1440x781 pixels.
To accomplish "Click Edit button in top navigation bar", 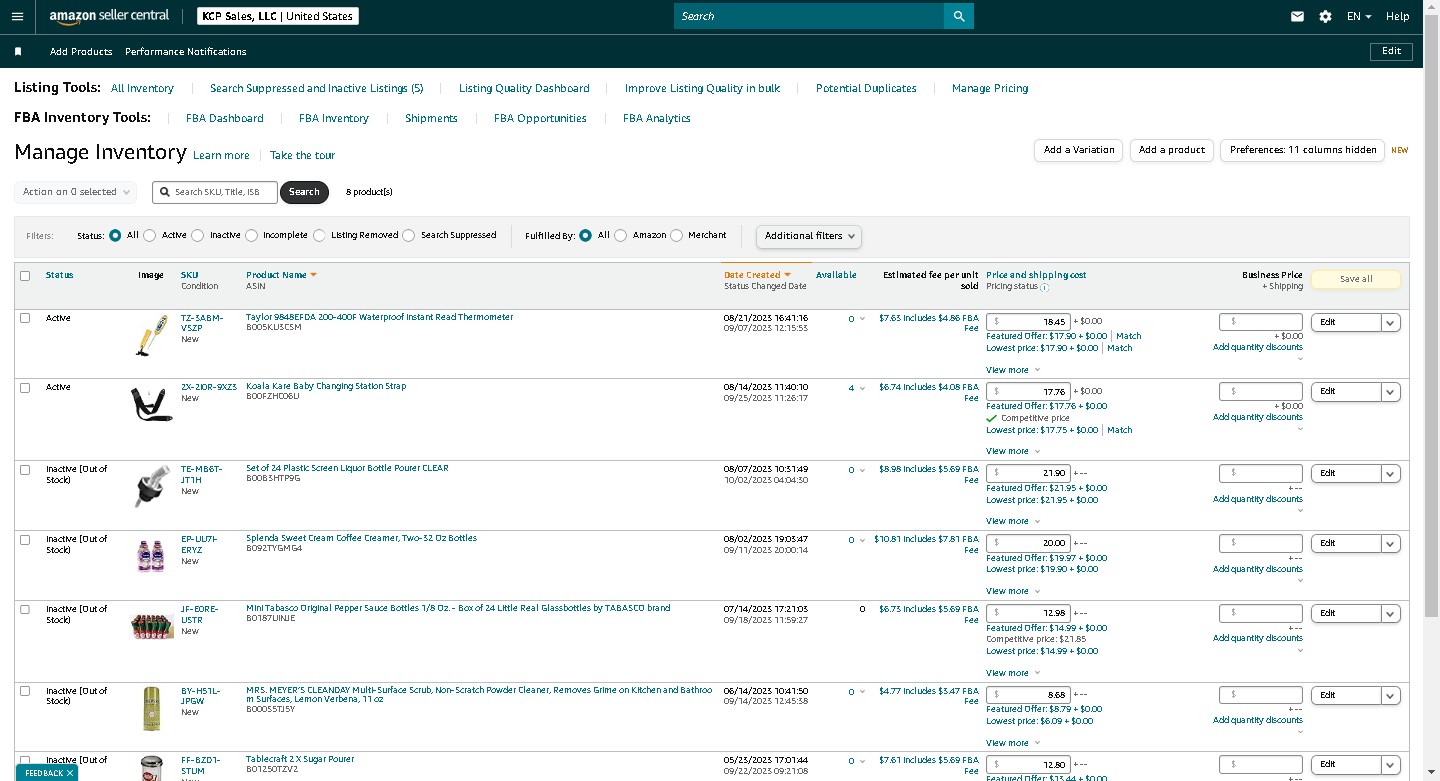I will coord(1391,51).
